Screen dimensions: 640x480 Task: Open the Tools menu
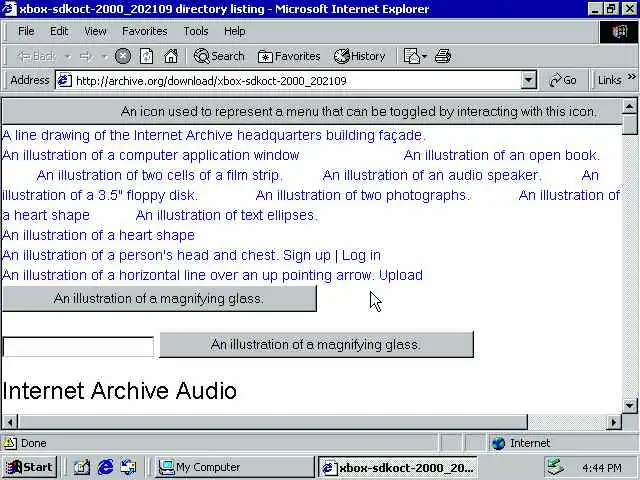(x=196, y=31)
